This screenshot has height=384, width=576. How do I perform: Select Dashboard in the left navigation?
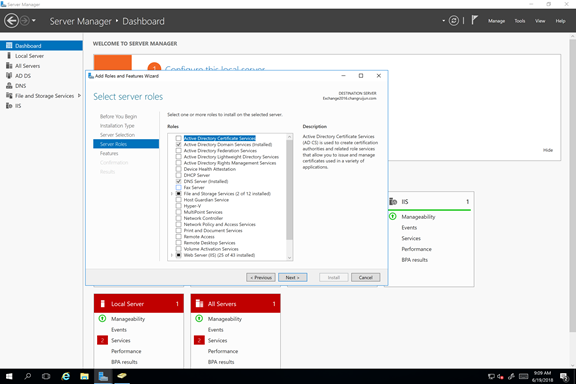[x=41, y=46]
